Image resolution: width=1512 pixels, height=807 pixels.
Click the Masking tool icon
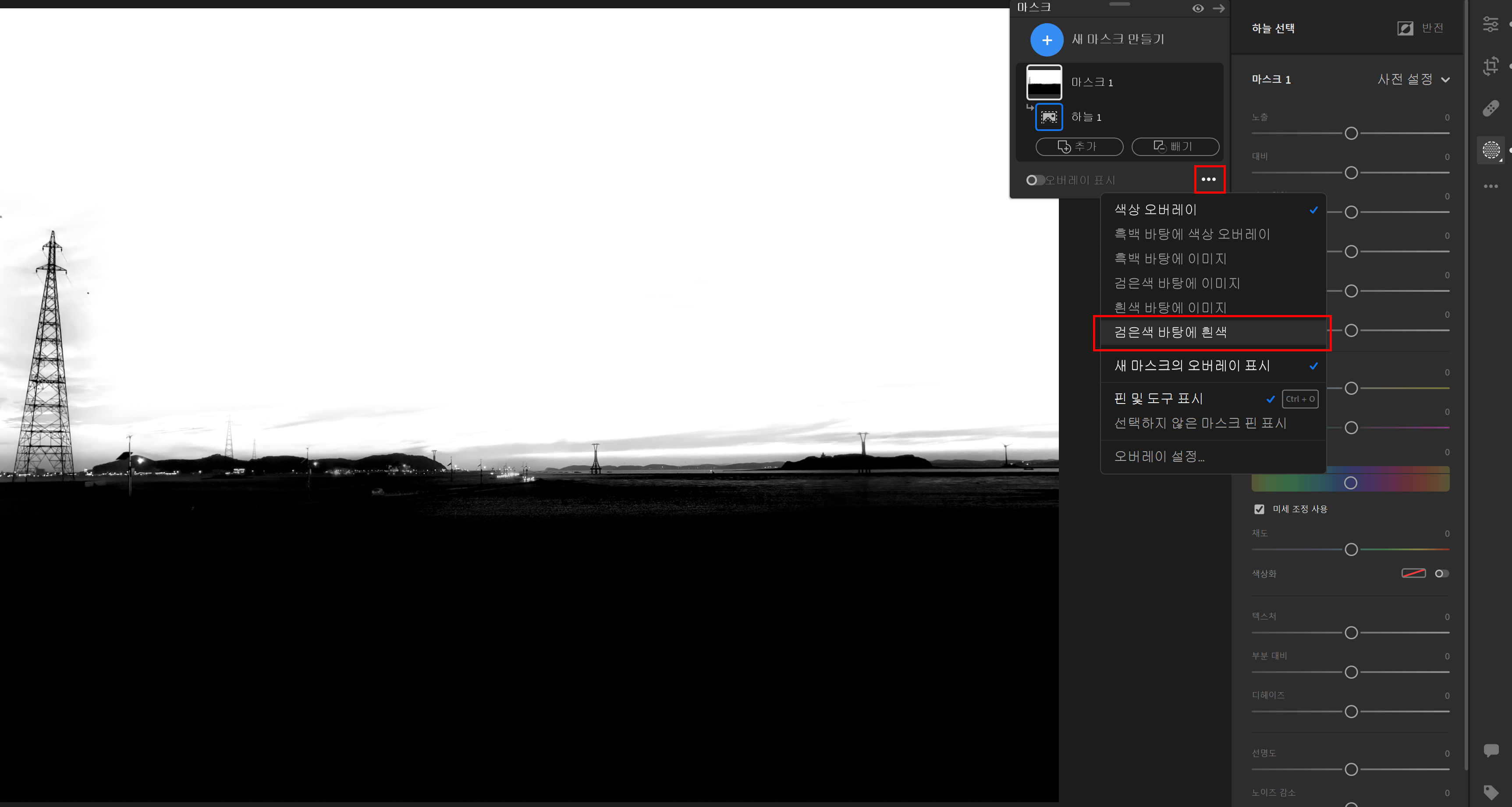pyautogui.click(x=1491, y=150)
